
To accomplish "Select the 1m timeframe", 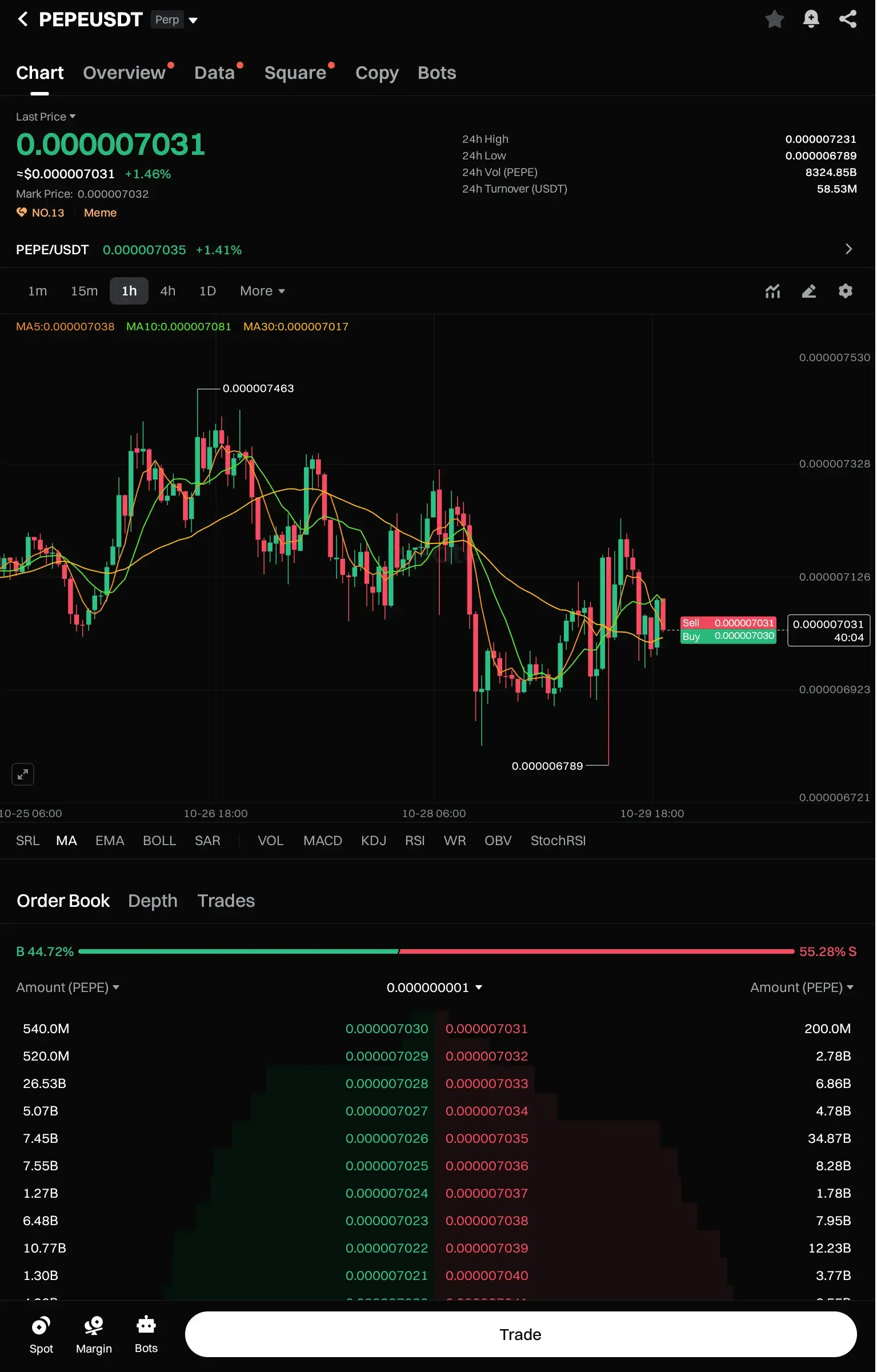I will (x=38, y=291).
